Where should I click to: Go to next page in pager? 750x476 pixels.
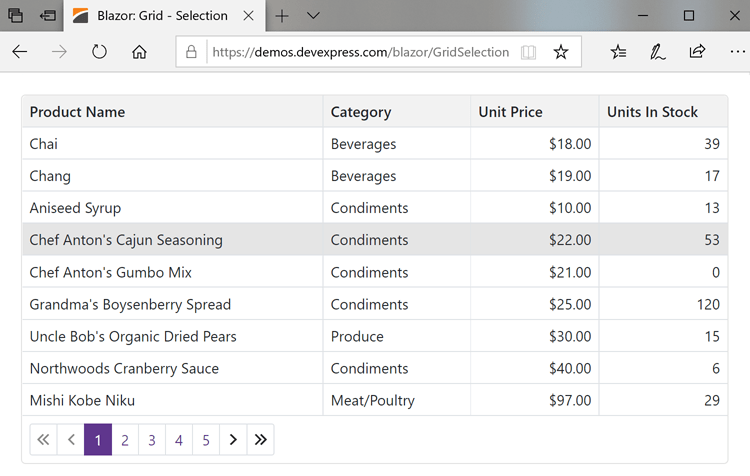[x=233, y=440]
